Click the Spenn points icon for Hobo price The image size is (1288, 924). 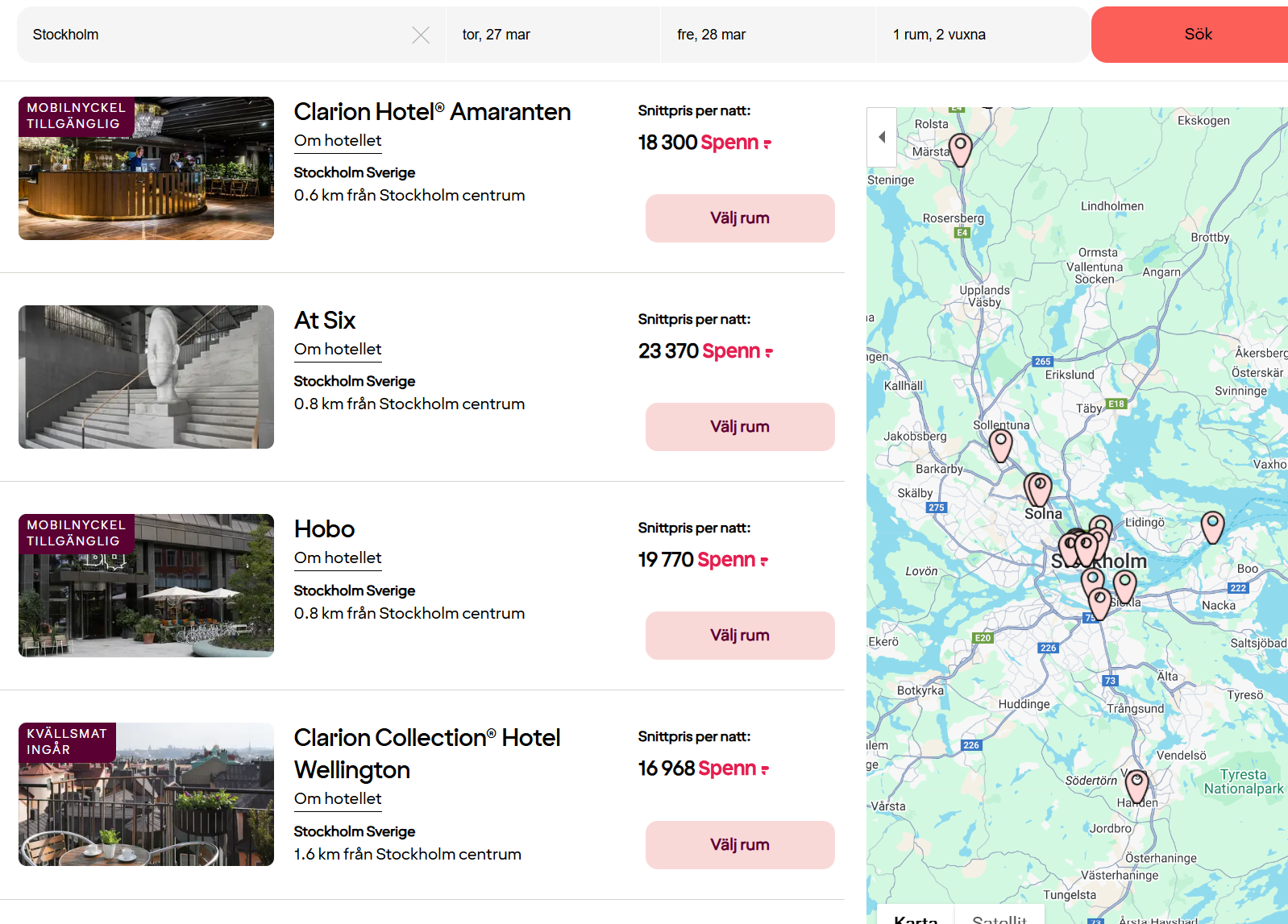coord(764,561)
